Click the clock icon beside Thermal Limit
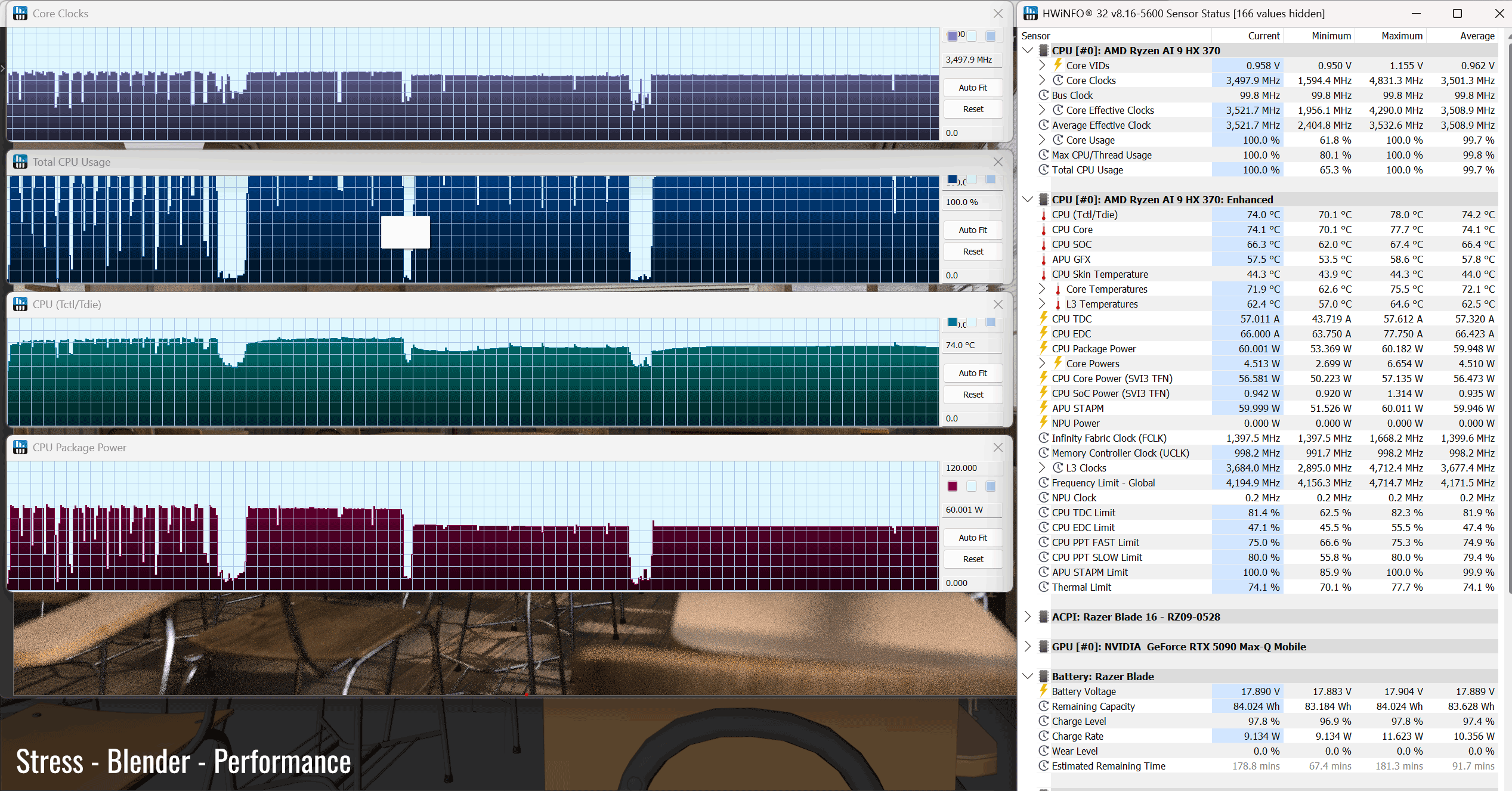 [x=1044, y=587]
